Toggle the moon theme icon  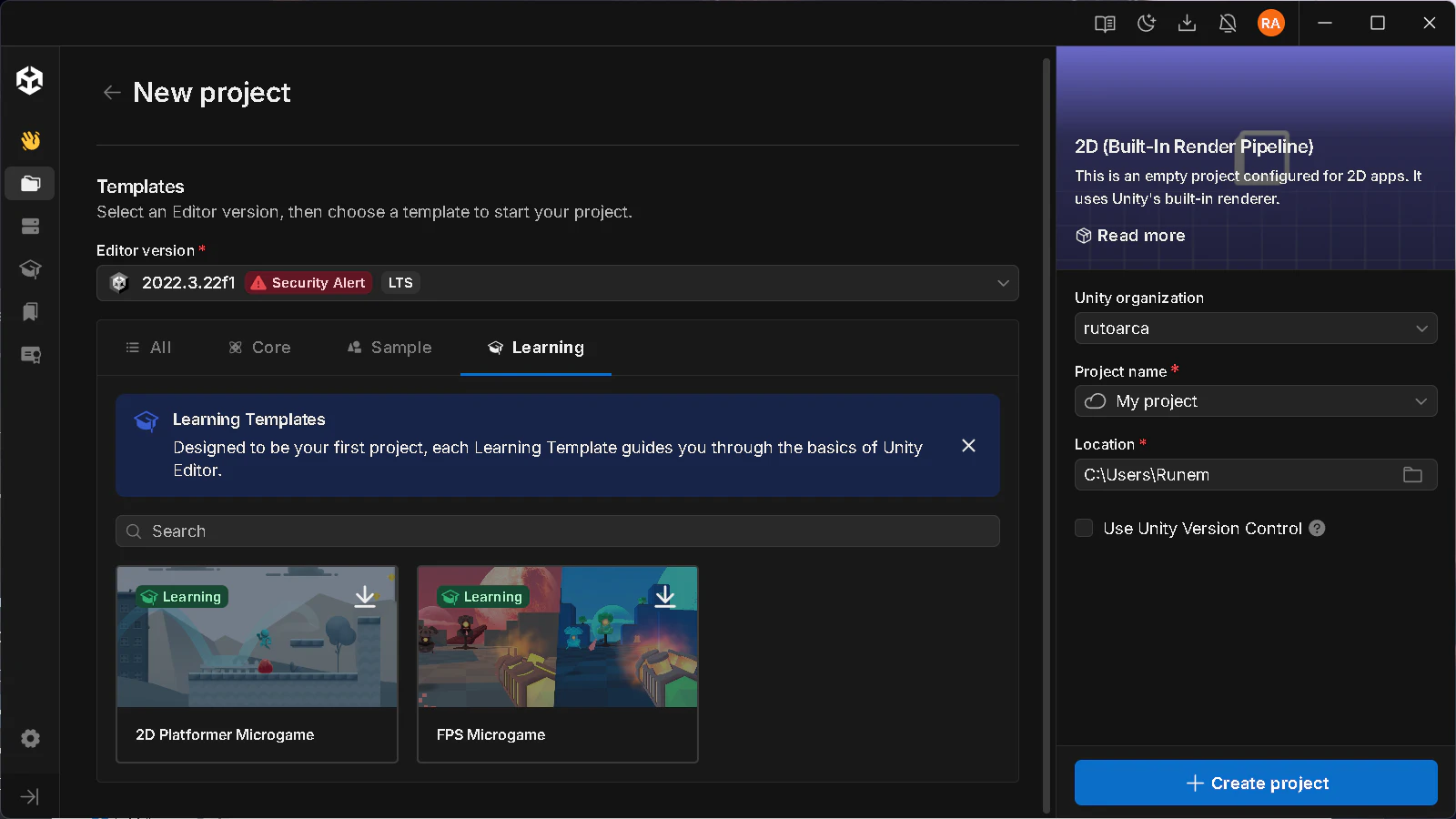pos(1147,24)
